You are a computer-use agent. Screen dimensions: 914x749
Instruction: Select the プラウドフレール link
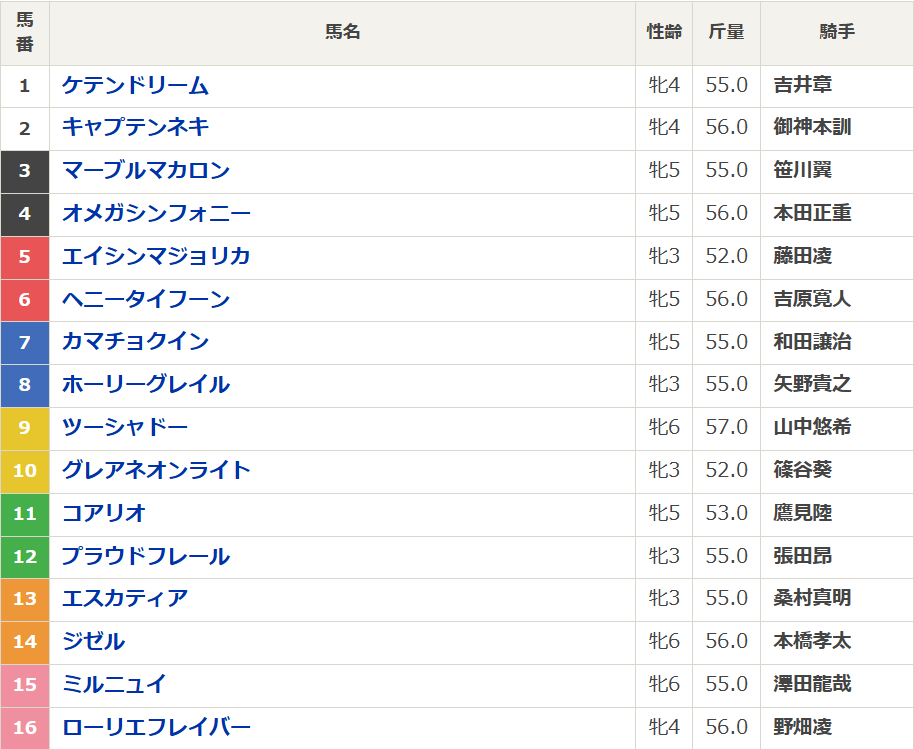(x=146, y=556)
